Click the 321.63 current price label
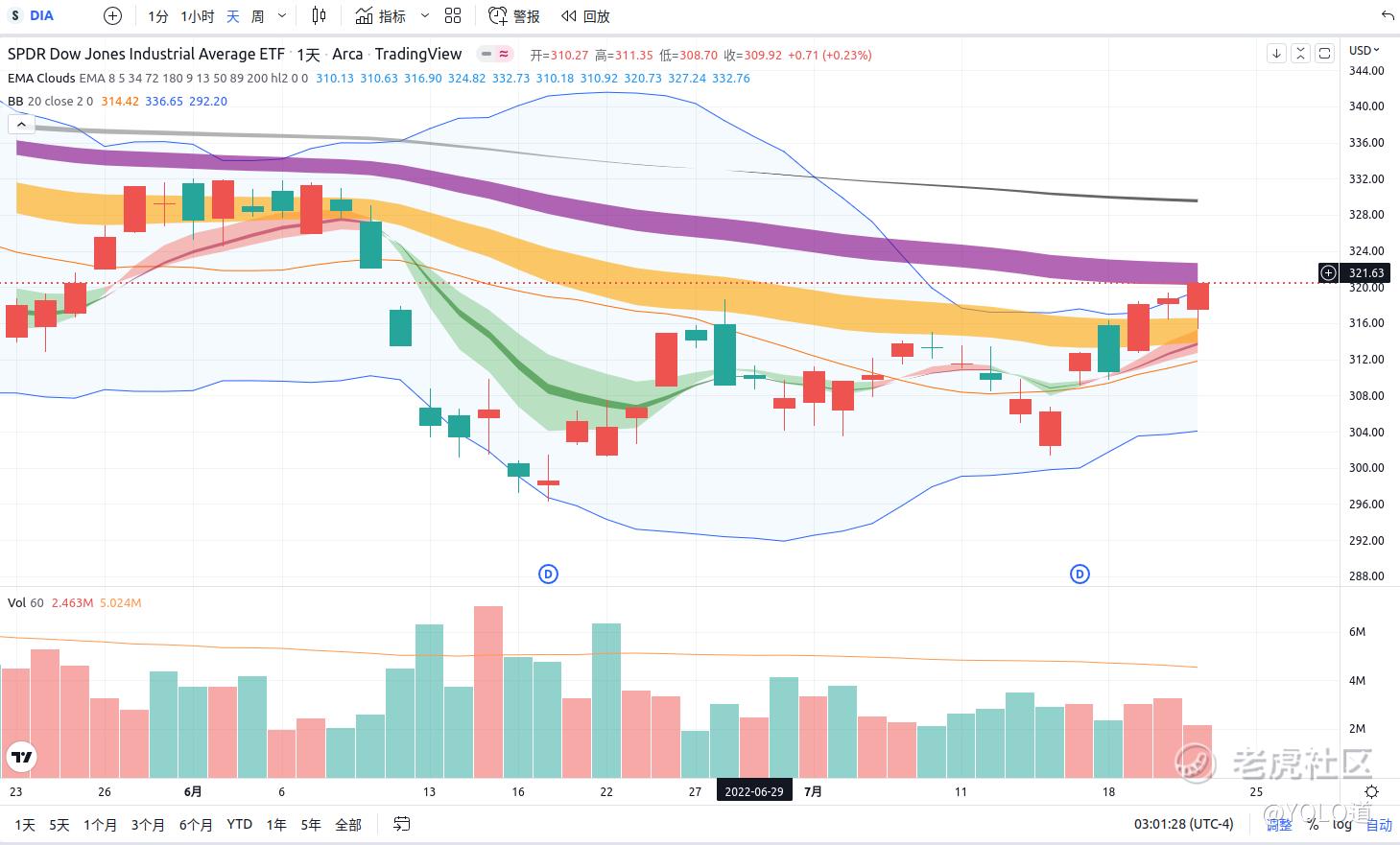Screen dimensions: 1400x845 [x=1366, y=273]
